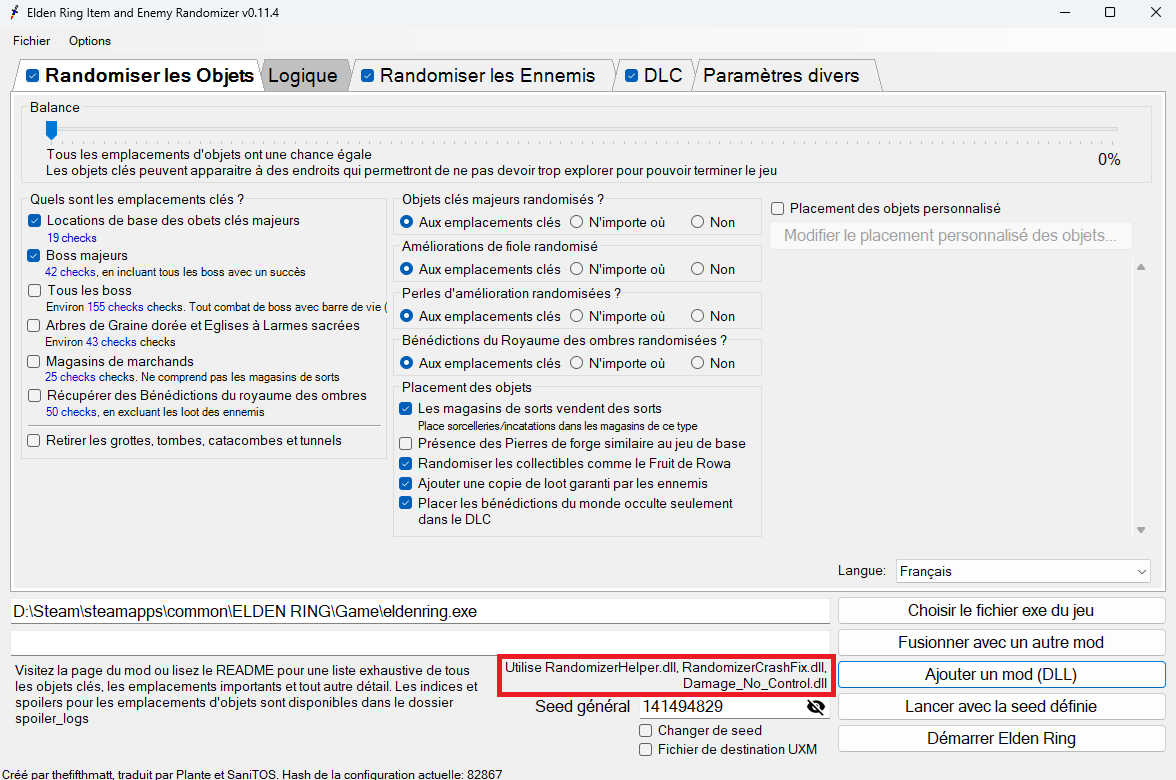Select Non for Perles d'amélioration randomisées
The height and width of the screenshot is (780, 1176).
[698, 316]
